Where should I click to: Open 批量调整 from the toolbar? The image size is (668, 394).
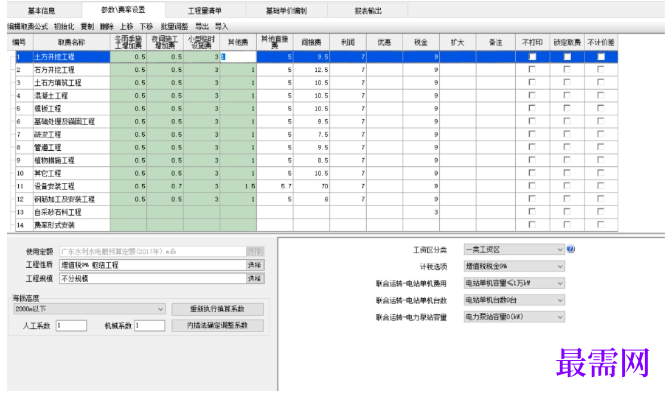pos(174,26)
